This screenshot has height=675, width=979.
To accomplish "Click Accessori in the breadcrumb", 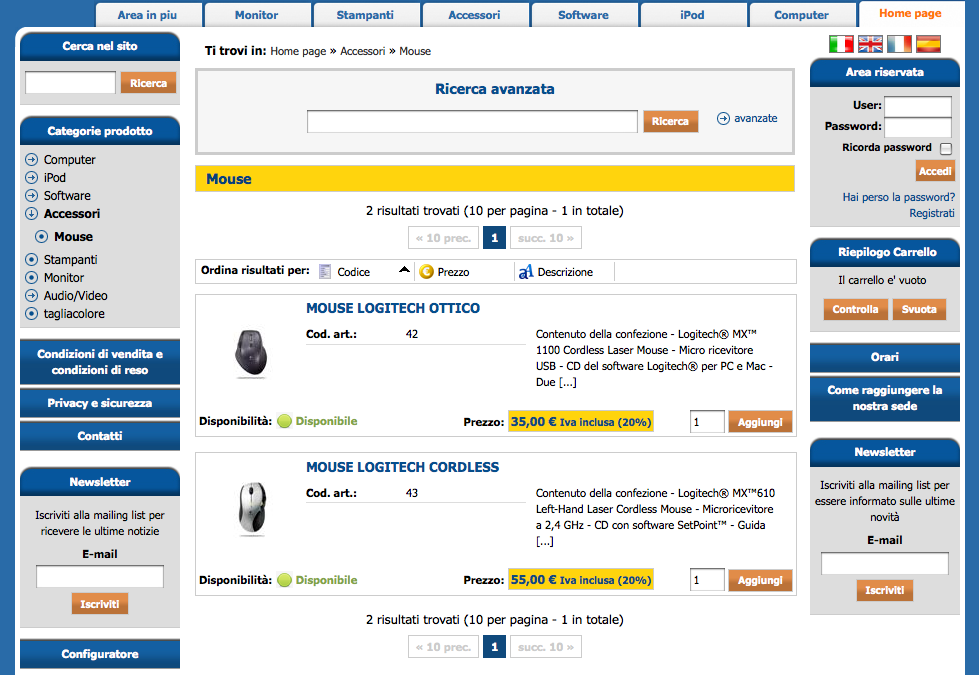I will [363, 51].
